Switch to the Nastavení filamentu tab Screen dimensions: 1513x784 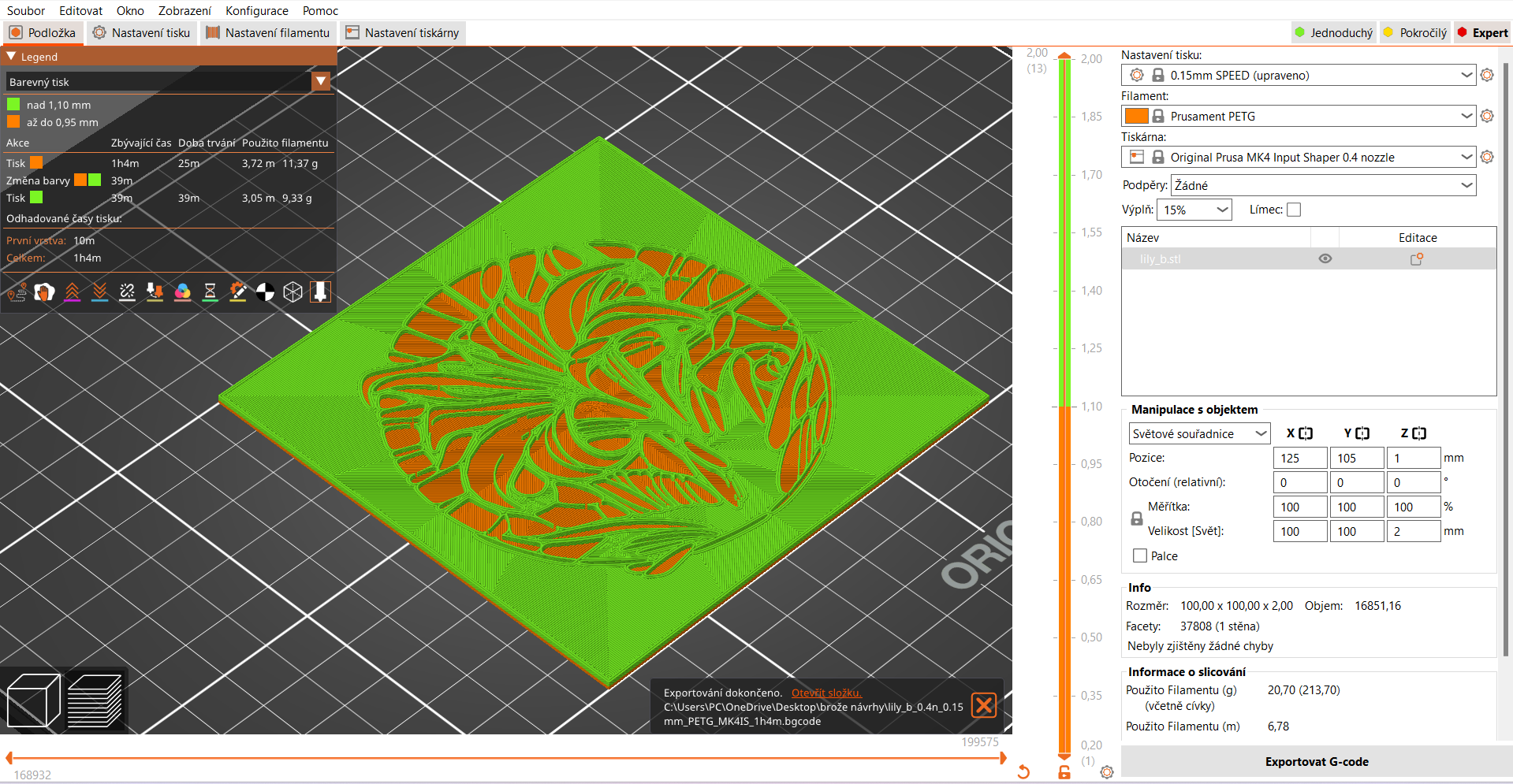point(268,33)
